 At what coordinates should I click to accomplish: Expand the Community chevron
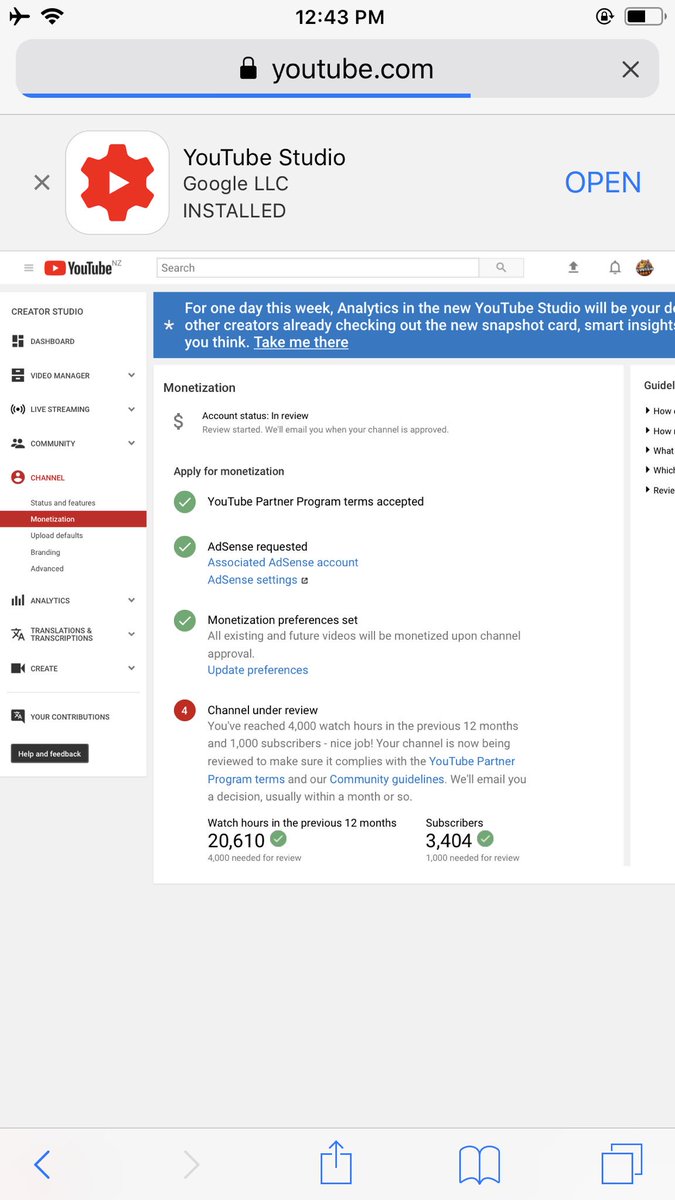(131, 444)
